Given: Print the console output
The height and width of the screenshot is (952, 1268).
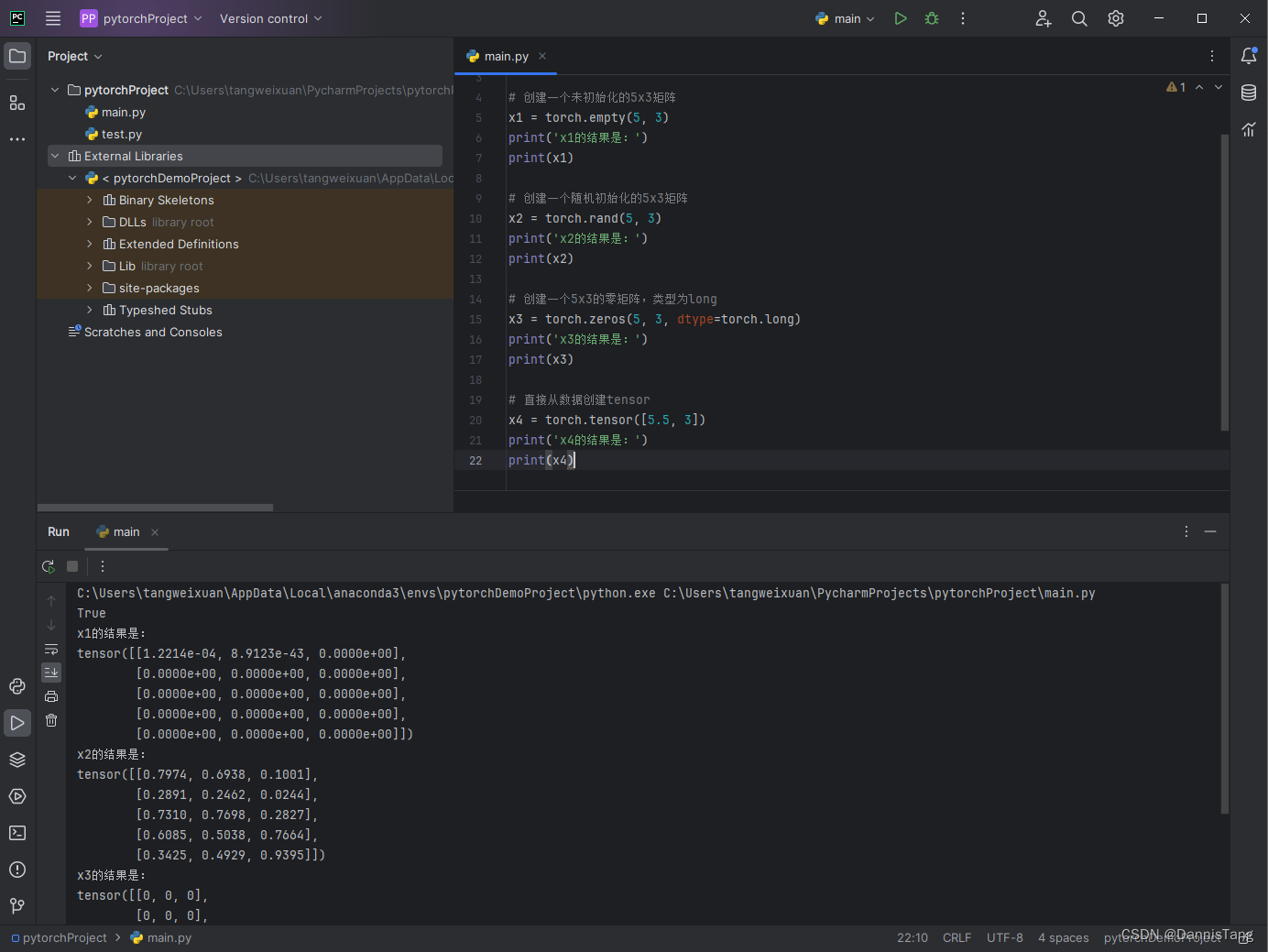Looking at the screenshot, I should pyautogui.click(x=51, y=696).
